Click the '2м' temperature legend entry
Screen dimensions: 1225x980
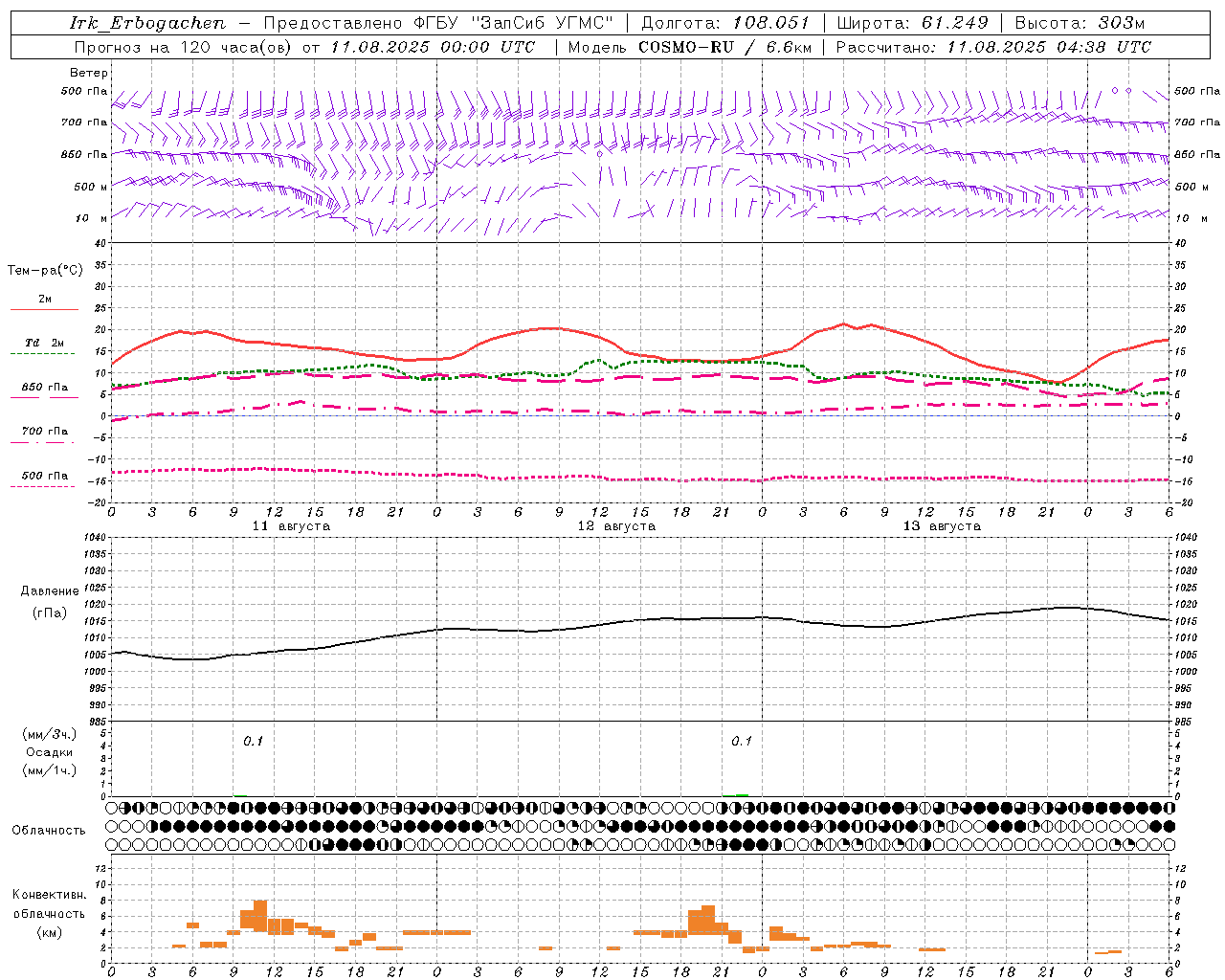[45, 300]
